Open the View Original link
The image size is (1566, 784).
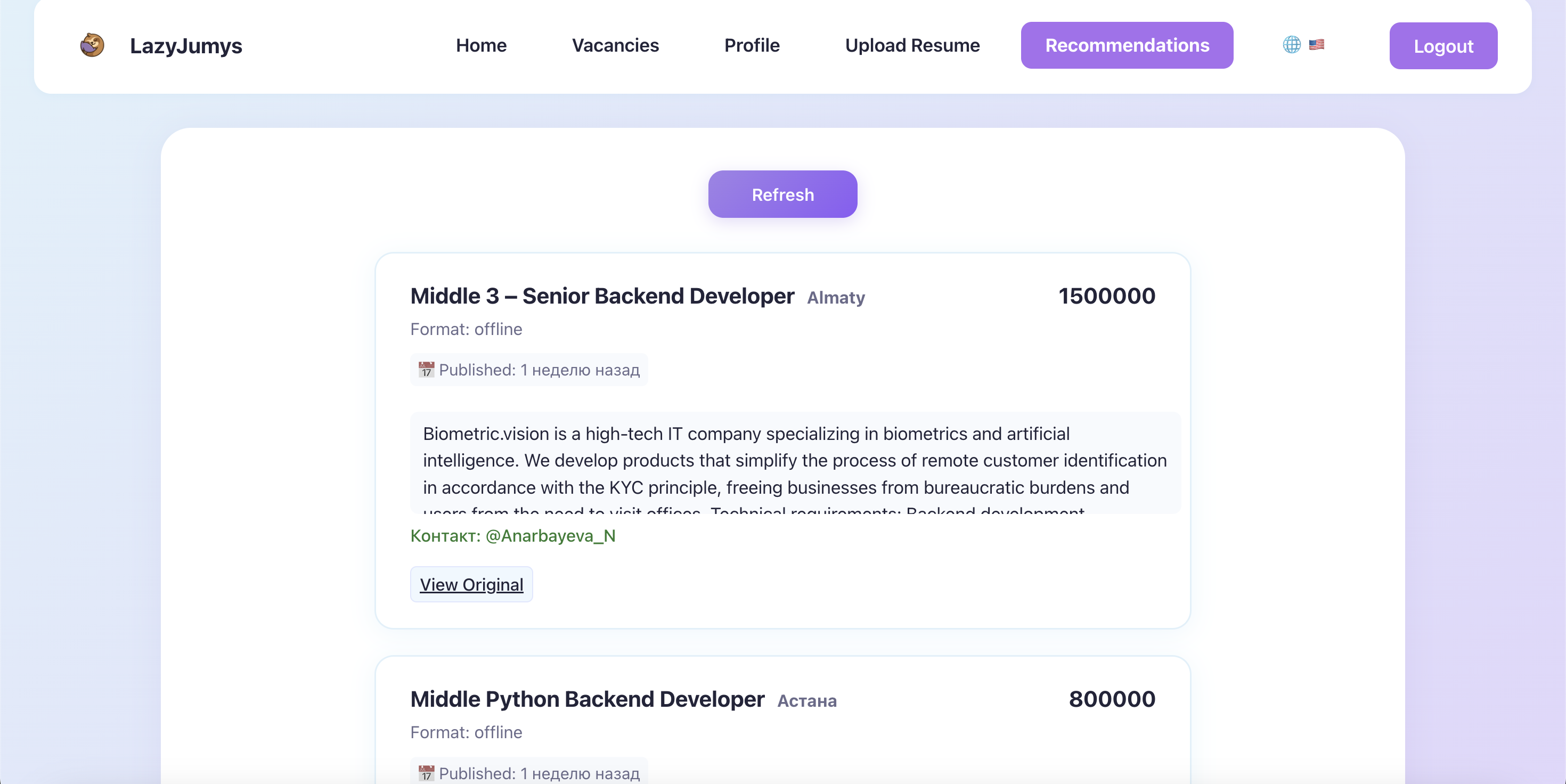[471, 584]
